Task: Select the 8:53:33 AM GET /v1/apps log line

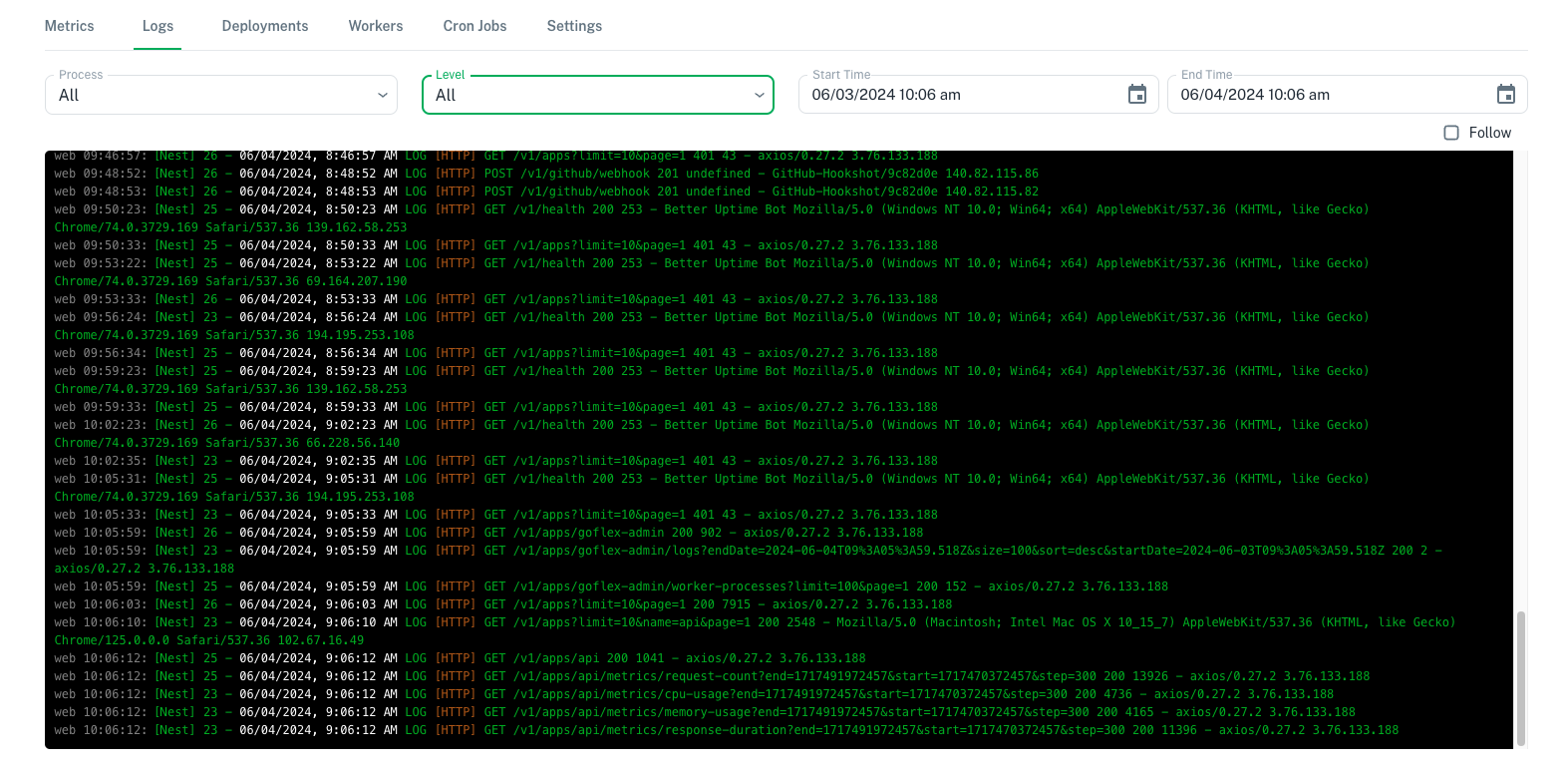Action: click(x=495, y=299)
